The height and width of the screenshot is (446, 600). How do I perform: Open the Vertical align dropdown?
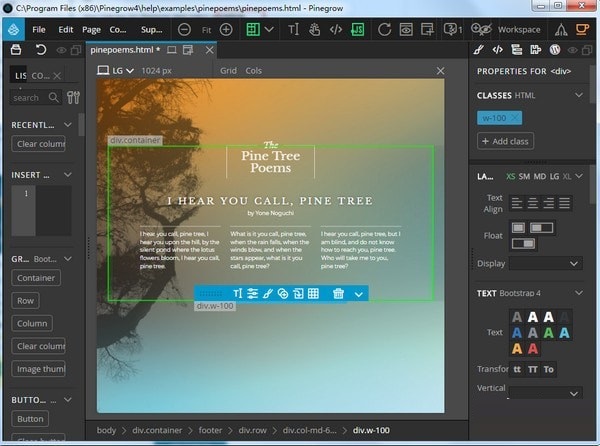tap(546, 393)
